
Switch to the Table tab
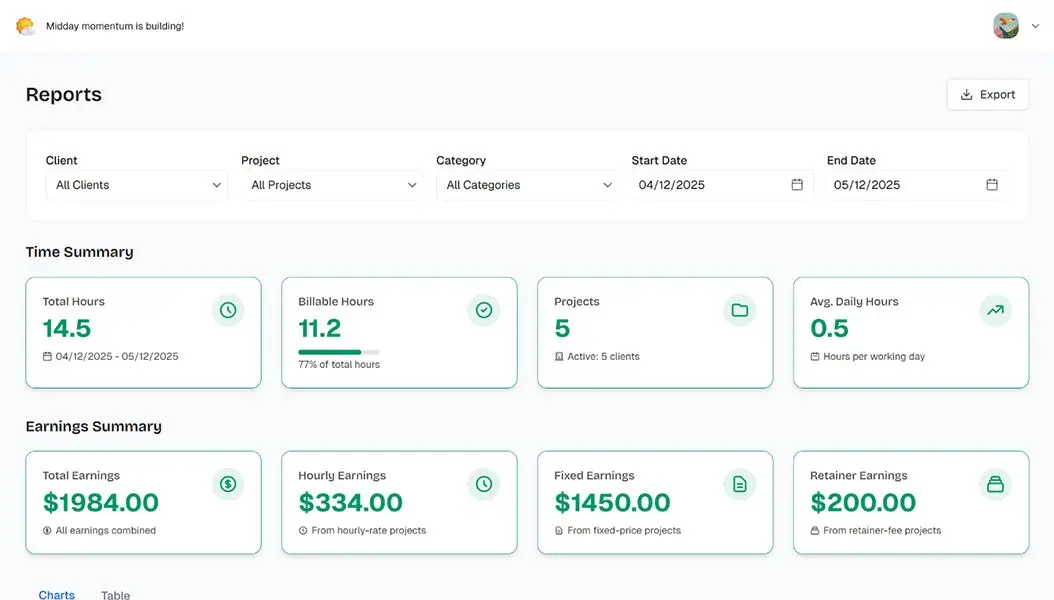115,595
